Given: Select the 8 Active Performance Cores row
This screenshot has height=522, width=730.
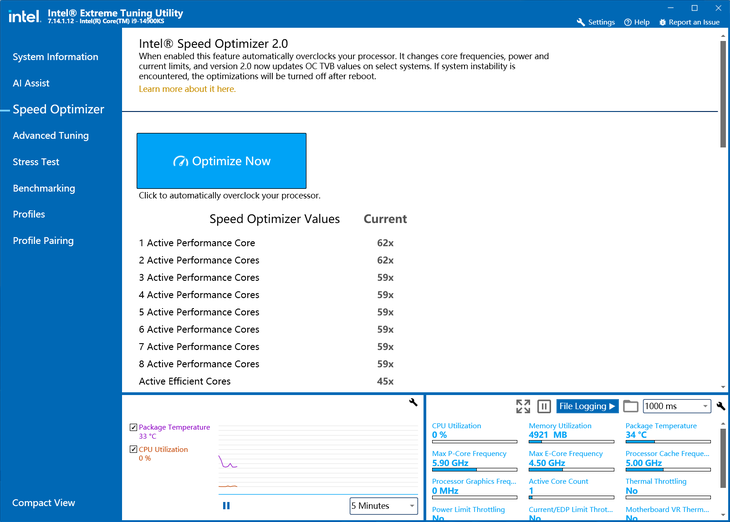Looking at the screenshot, I should (x=266, y=364).
